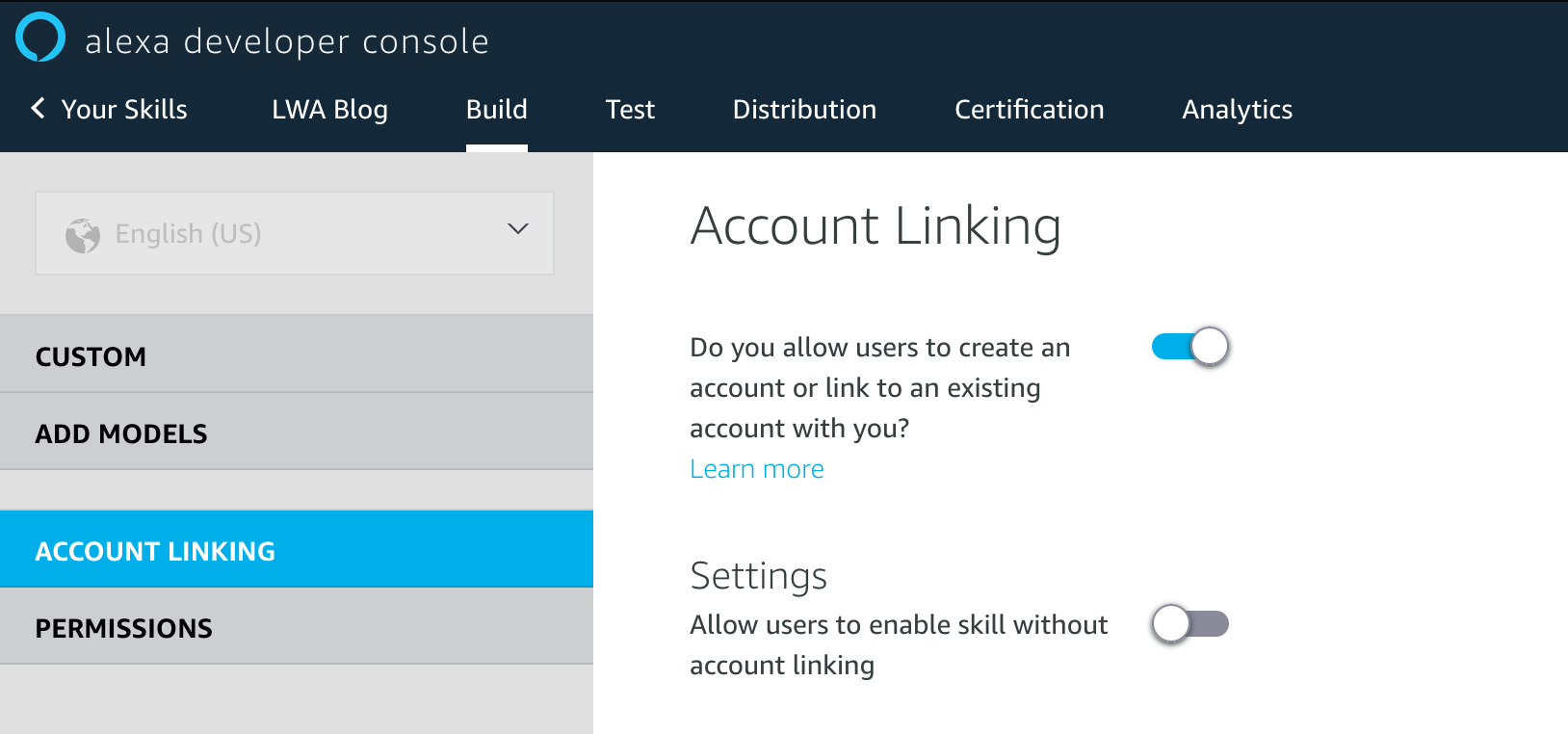The height and width of the screenshot is (734, 1568).
Task: Click the 'Allow users to enable skill' label
Action: (899, 644)
